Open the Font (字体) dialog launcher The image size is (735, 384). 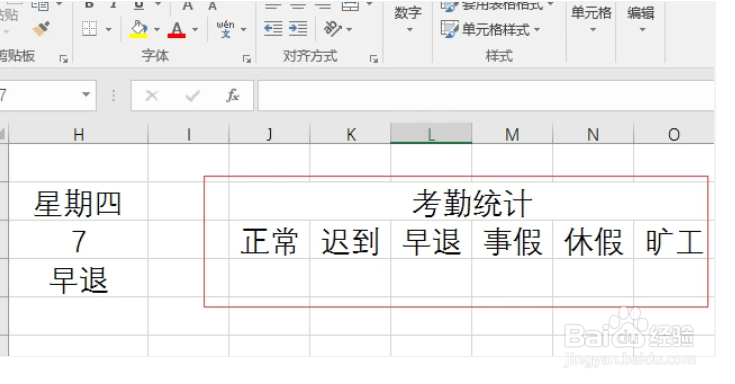click(x=247, y=59)
